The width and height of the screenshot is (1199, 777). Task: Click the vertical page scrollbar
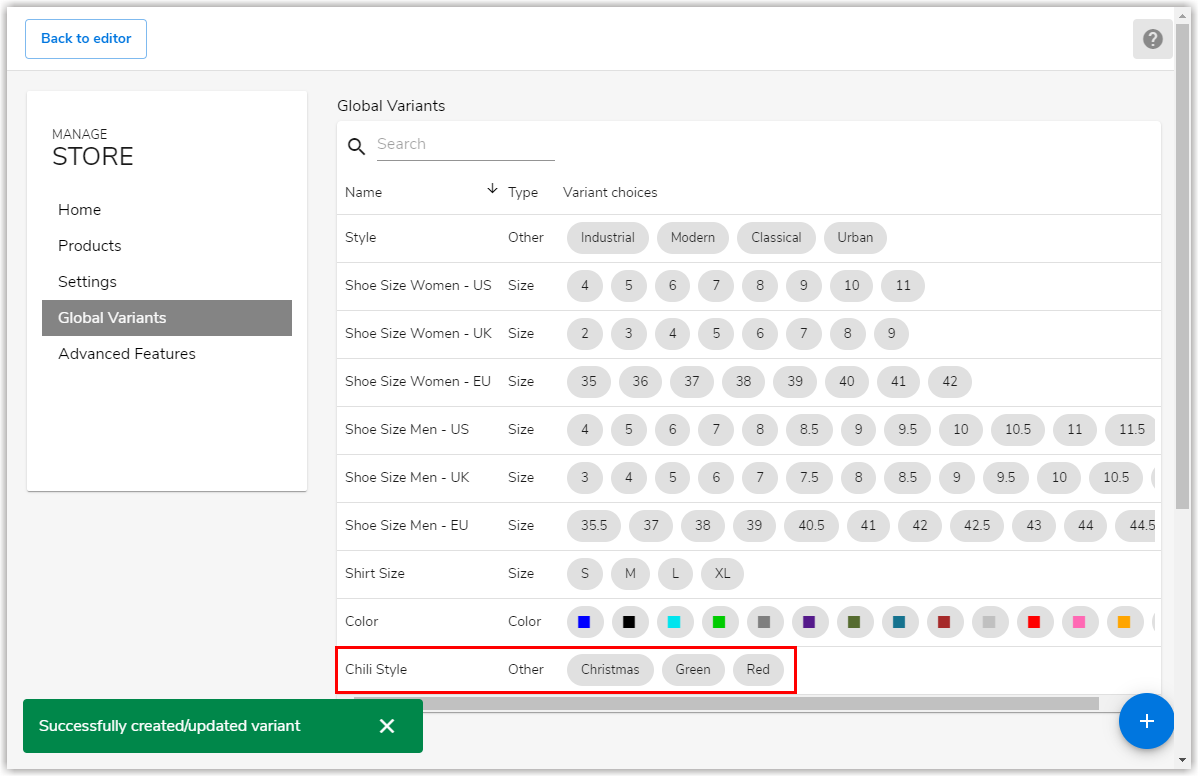[x=1183, y=264]
